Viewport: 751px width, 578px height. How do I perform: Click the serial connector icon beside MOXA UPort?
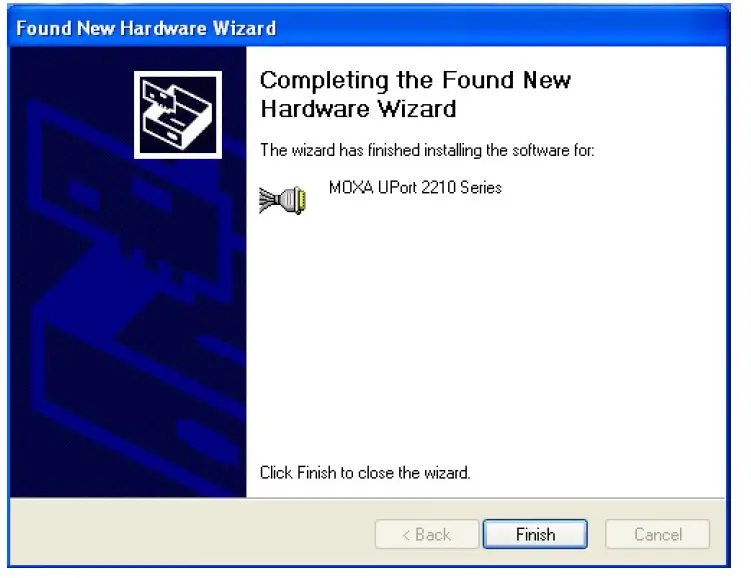pos(283,200)
